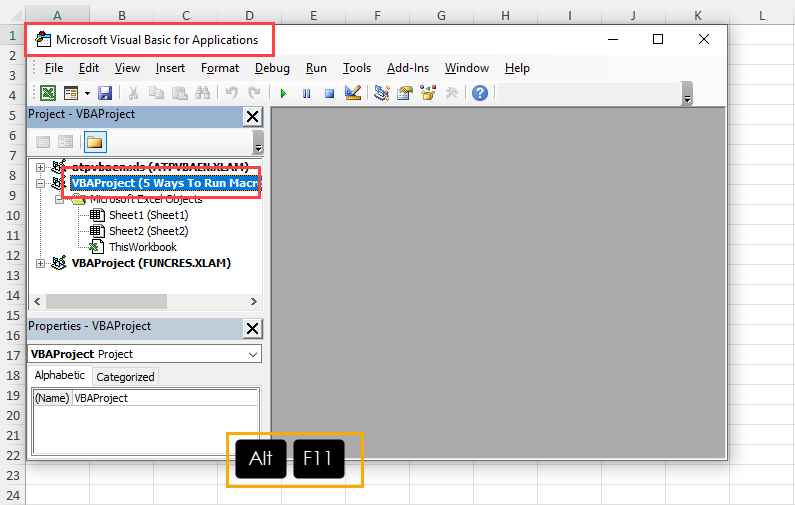Open the Insert menu

tap(170, 68)
